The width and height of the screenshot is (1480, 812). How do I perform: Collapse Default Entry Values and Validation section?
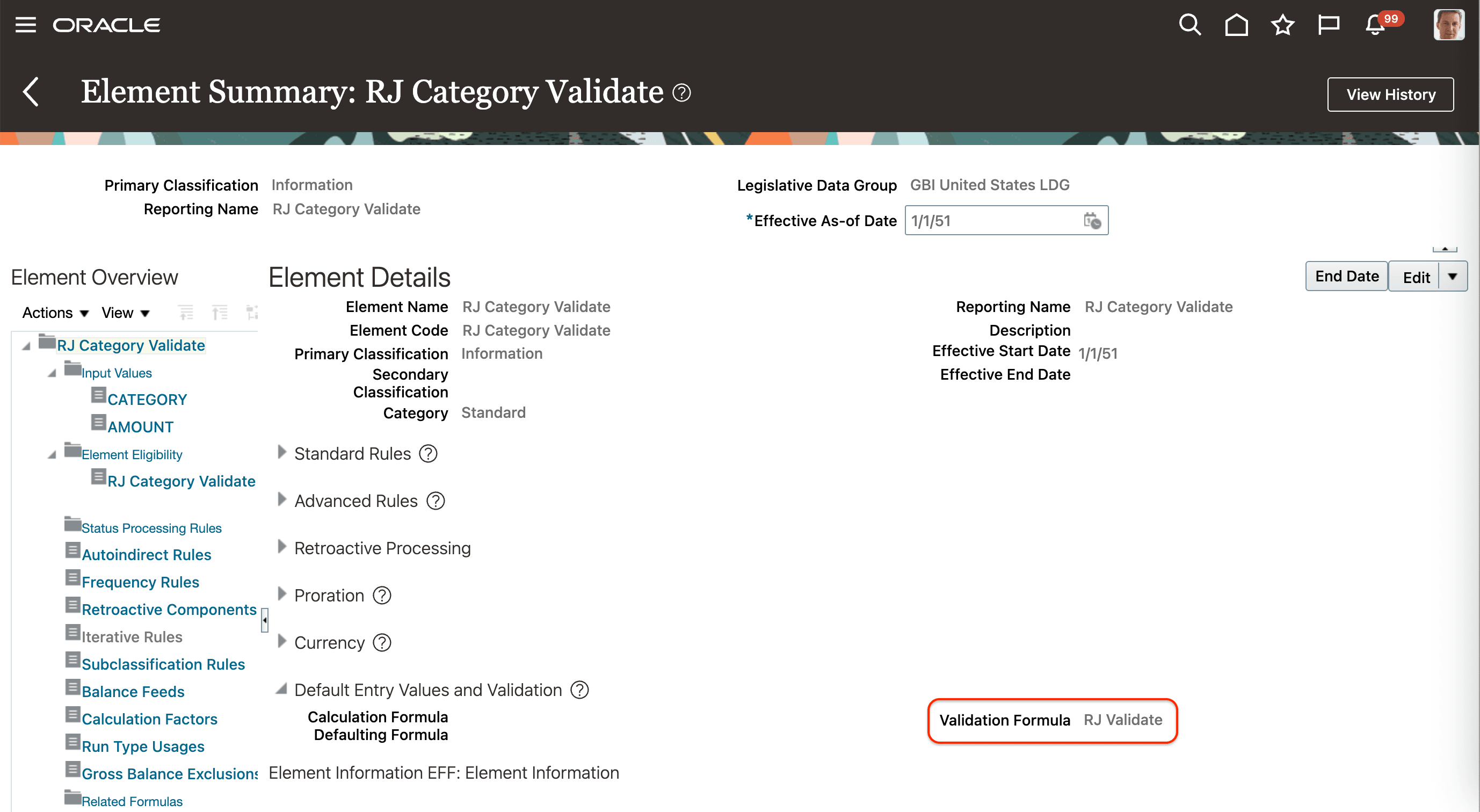[x=281, y=689]
